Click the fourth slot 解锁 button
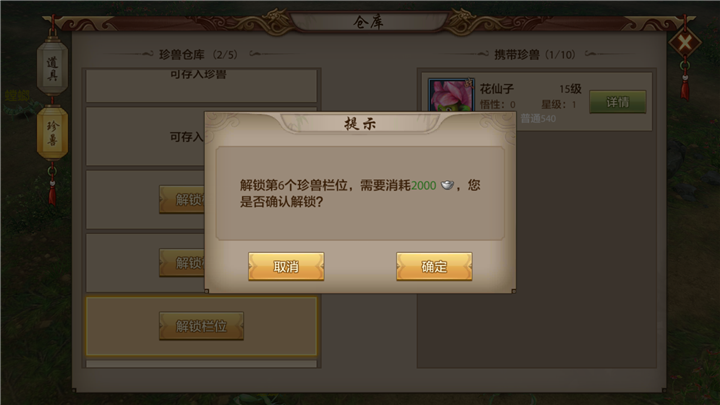This screenshot has height=405, width=720. click(x=182, y=263)
